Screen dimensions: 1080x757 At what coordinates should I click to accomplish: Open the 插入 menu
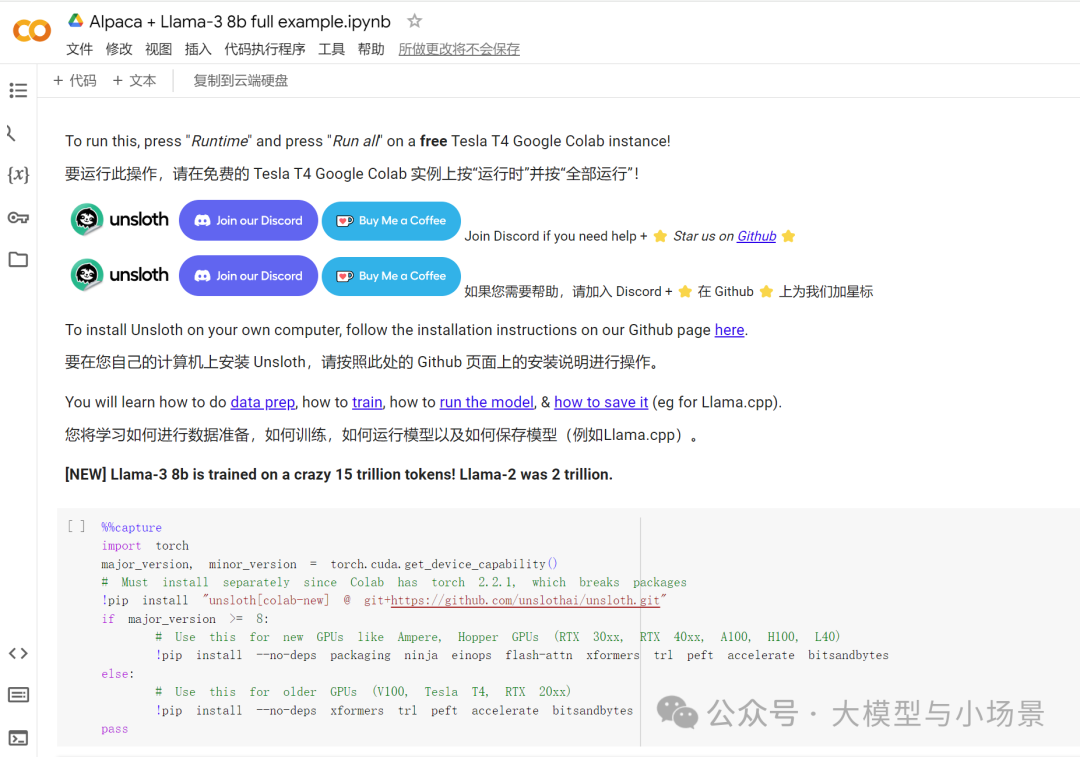tap(198, 49)
